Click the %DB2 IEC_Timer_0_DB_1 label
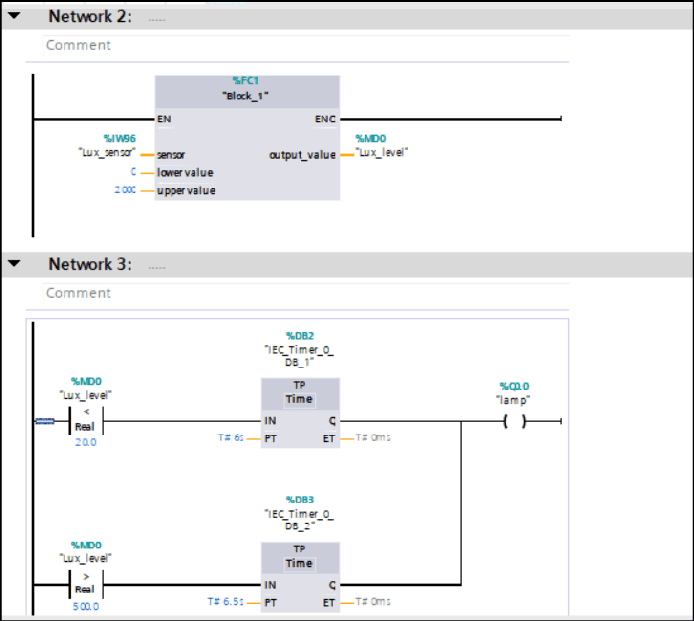The image size is (694, 621). pyautogui.click(x=300, y=349)
